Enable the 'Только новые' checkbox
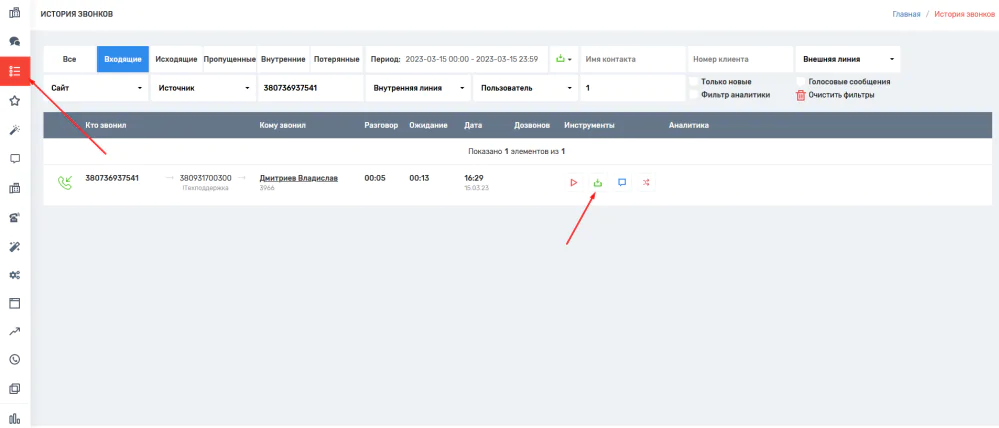Viewport: 999px width, 428px height. 695,81
